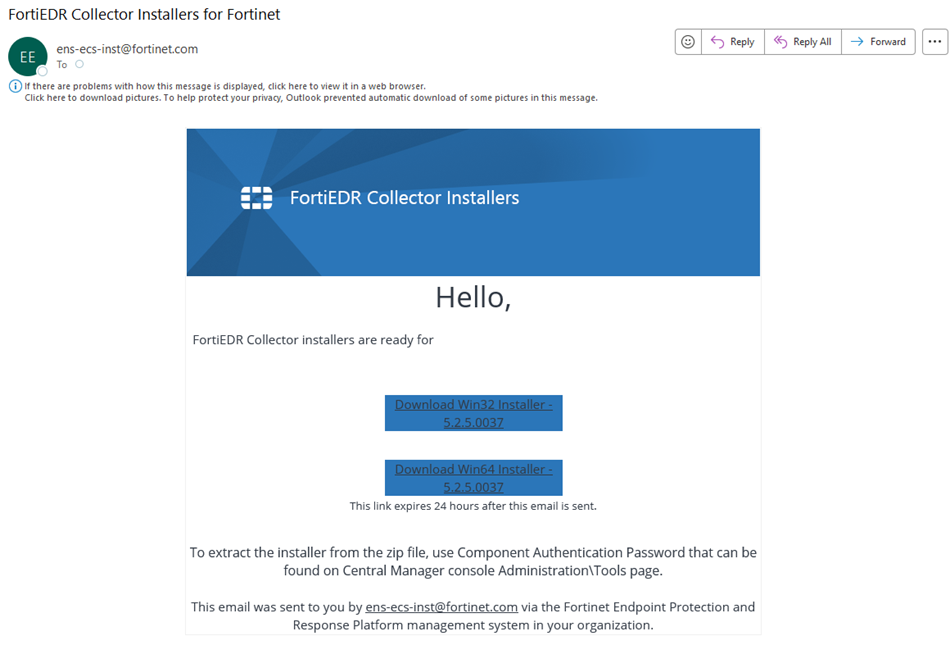Download the Win64 Installer 5.2.5.0037

pos(473,478)
